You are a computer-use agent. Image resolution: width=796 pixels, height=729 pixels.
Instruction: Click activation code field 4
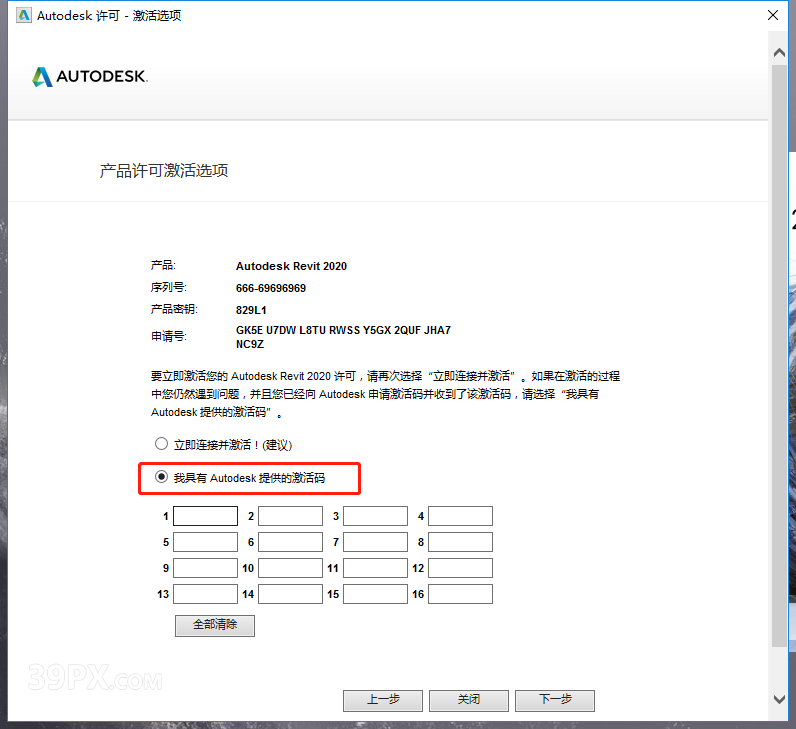tap(460, 516)
